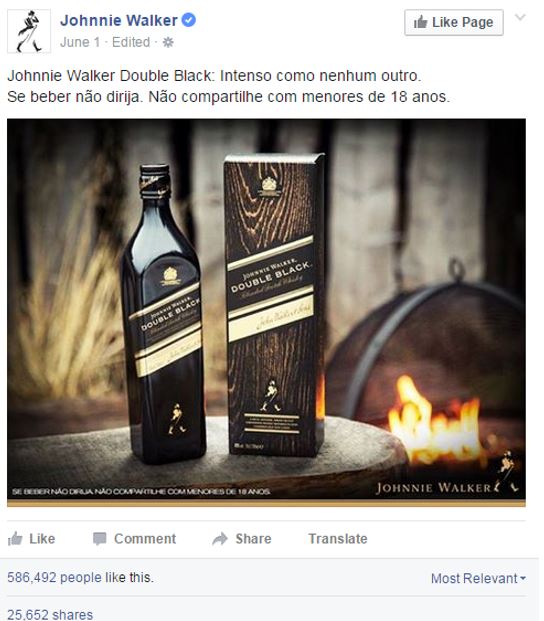This screenshot has height=621, width=544.
Task: Click the Share text button
Action: point(253,539)
